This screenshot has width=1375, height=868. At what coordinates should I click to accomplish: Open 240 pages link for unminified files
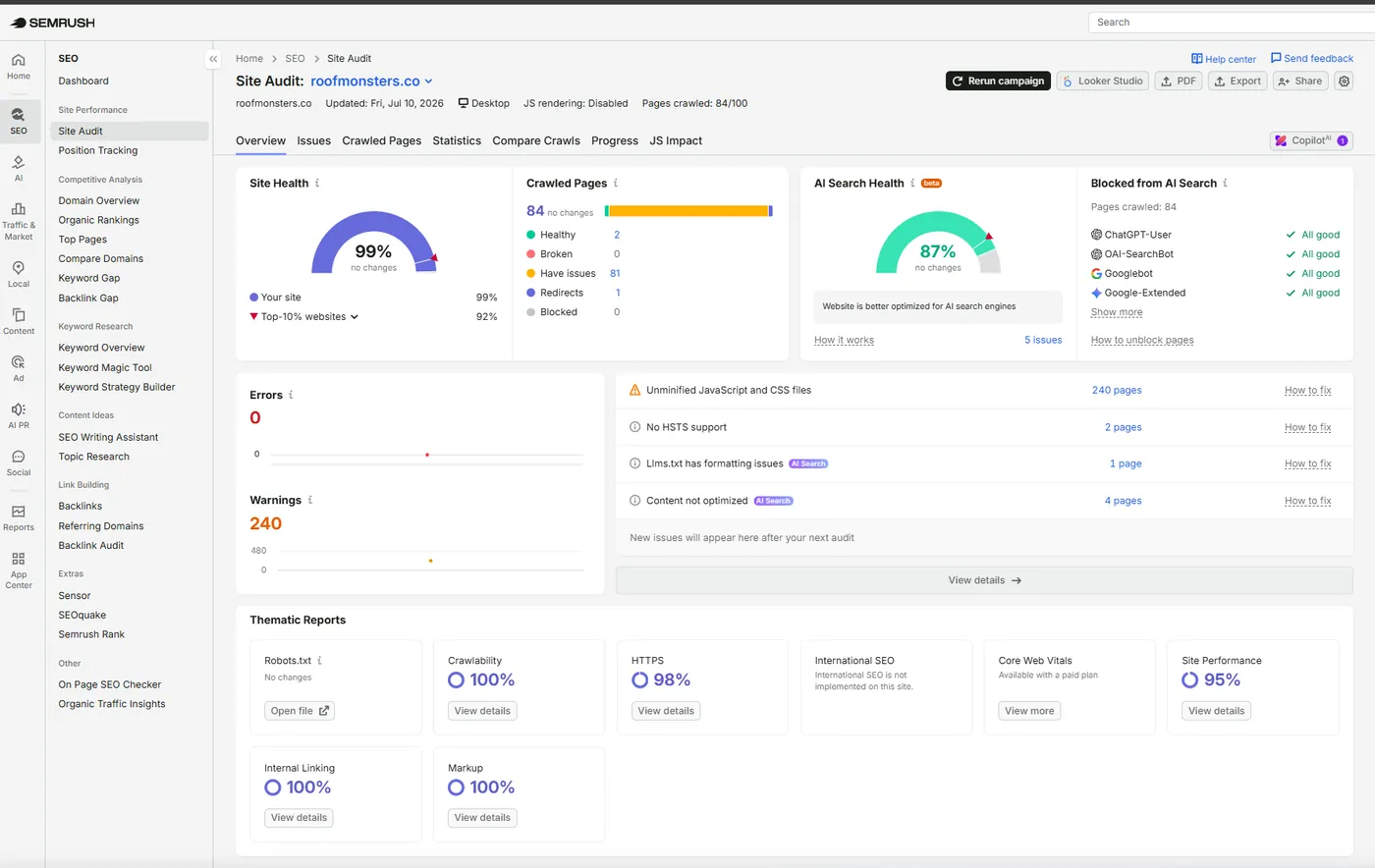1117,390
